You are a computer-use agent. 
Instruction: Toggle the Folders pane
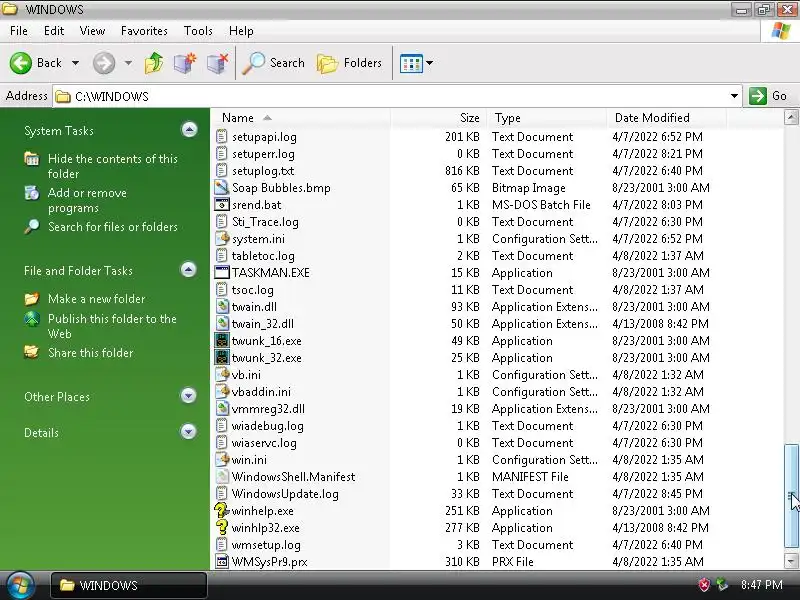349,63
